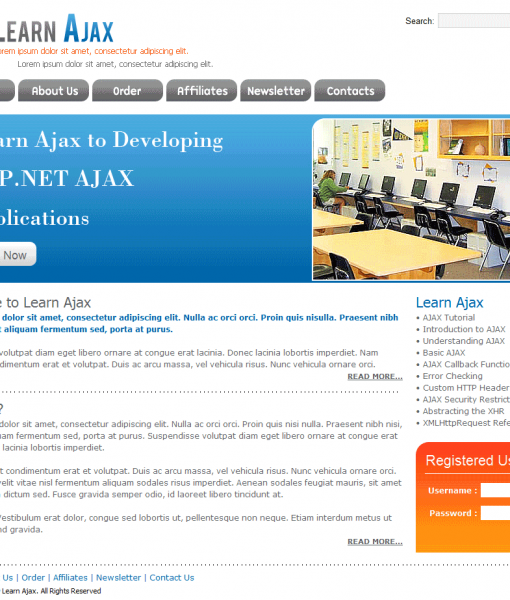Image resolution: width=510 pixels, height=600 pixels.
Task: Open the Error Checking sidebar link
Action: tap(452, 376)
